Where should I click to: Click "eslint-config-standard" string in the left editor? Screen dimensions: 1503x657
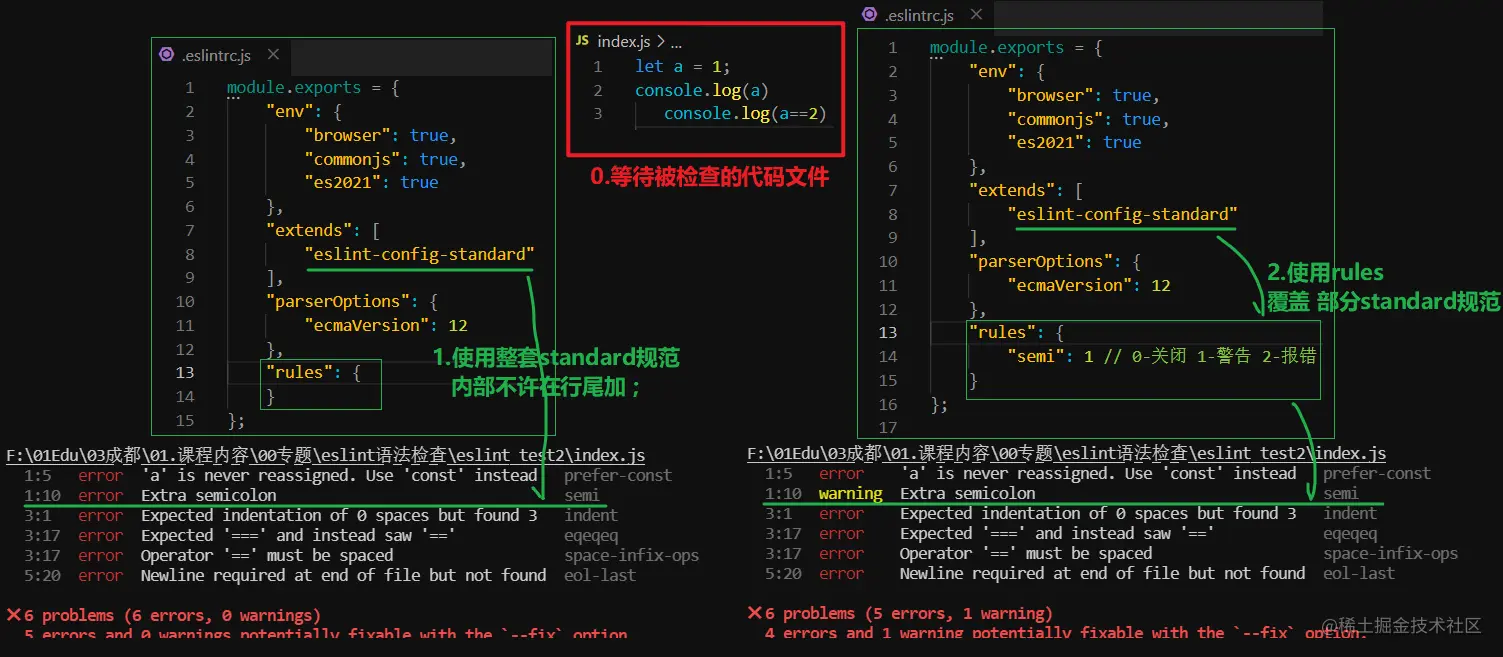pyautogui.click(x=420, y=254)
